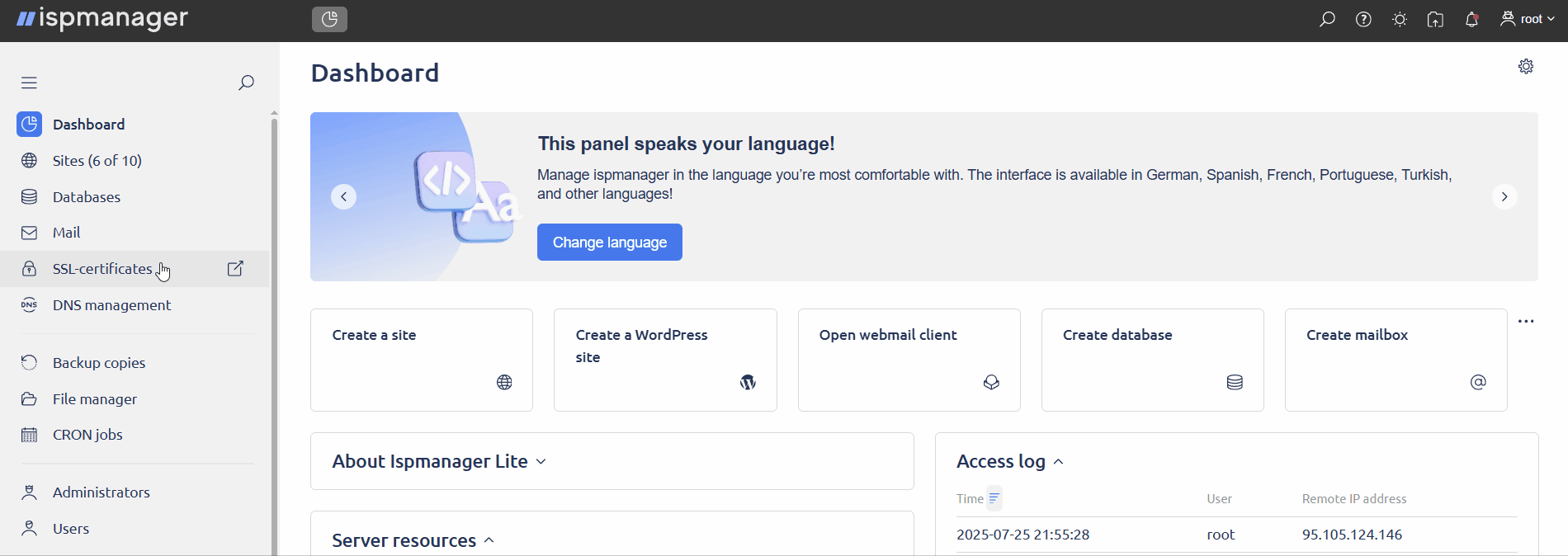Open global search magnifier in top bar
The width and height of the screenshot is (1568, 556).
point(1327,19)
